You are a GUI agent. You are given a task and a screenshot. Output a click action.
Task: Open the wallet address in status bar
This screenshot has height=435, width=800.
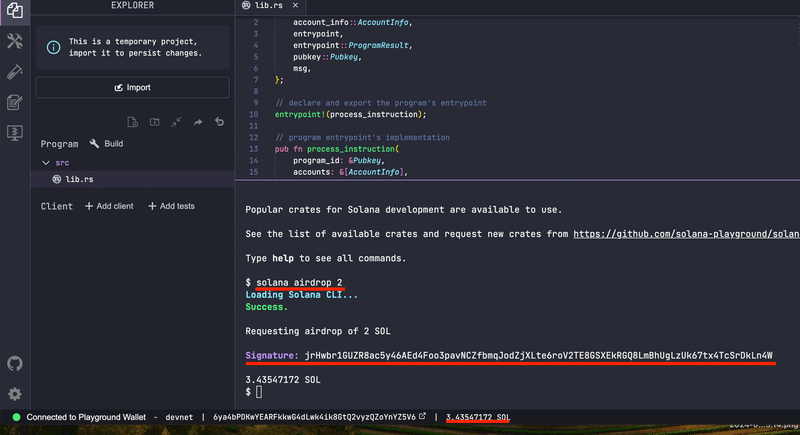click(x=314, y=417)
